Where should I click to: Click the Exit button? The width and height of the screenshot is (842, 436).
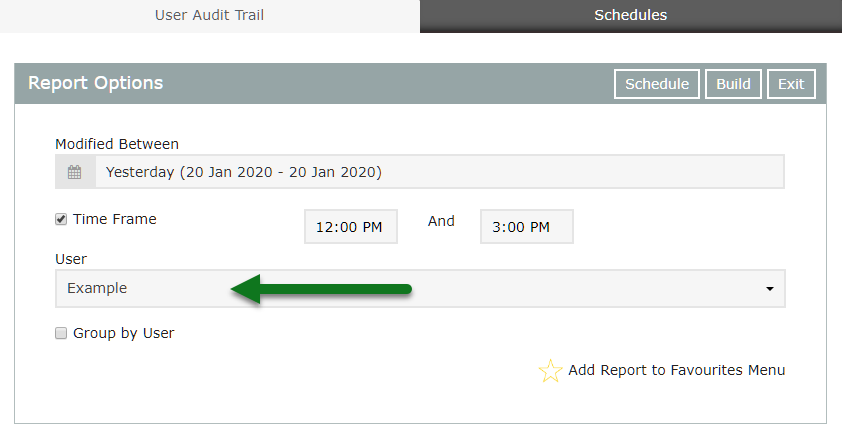pos(791,84)
